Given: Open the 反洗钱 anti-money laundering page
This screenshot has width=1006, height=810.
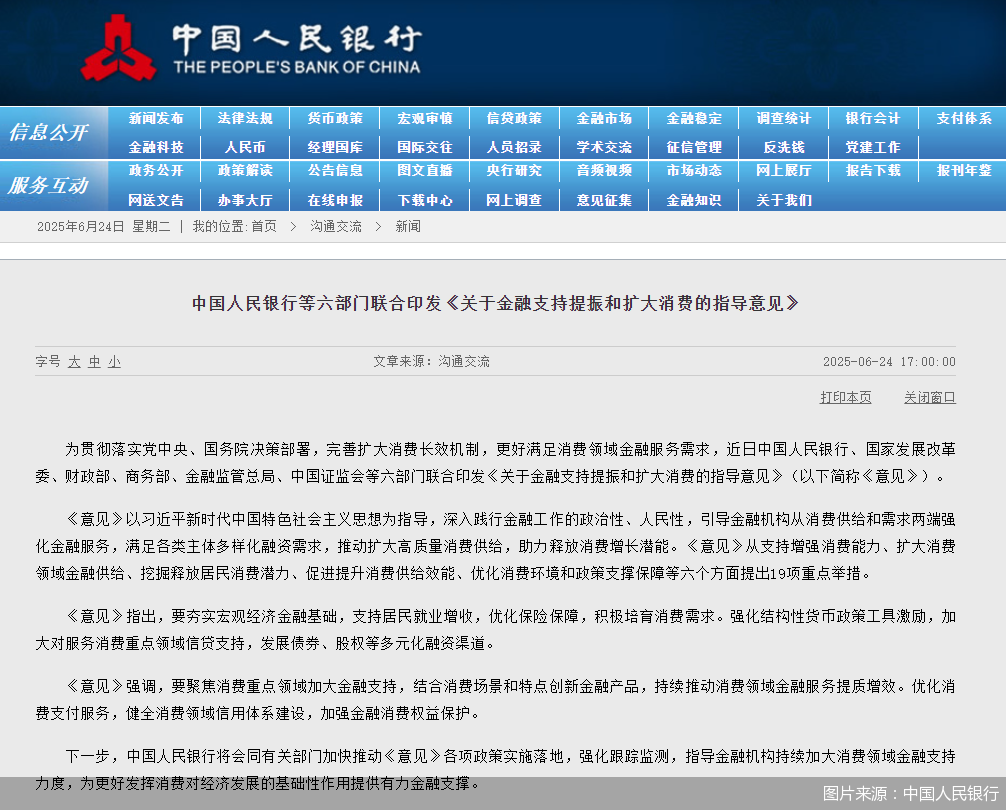Looking at the screenshot, I should tap(783, 146).
